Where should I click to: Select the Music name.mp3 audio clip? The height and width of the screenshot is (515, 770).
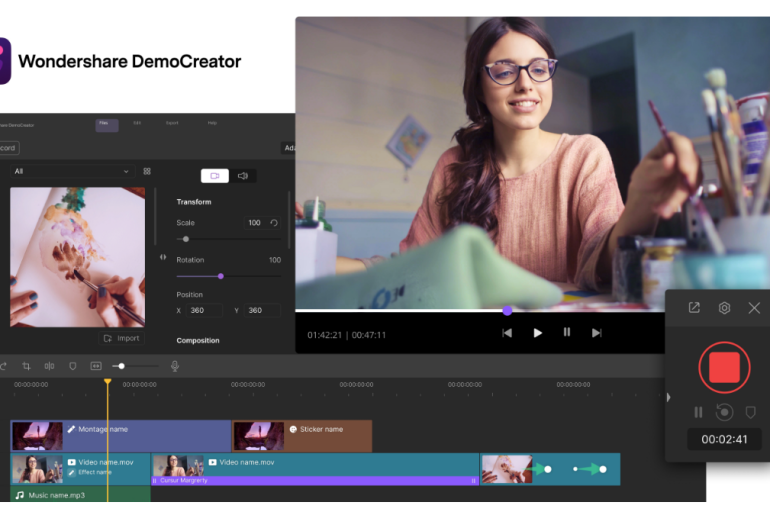tap(81, 495)
